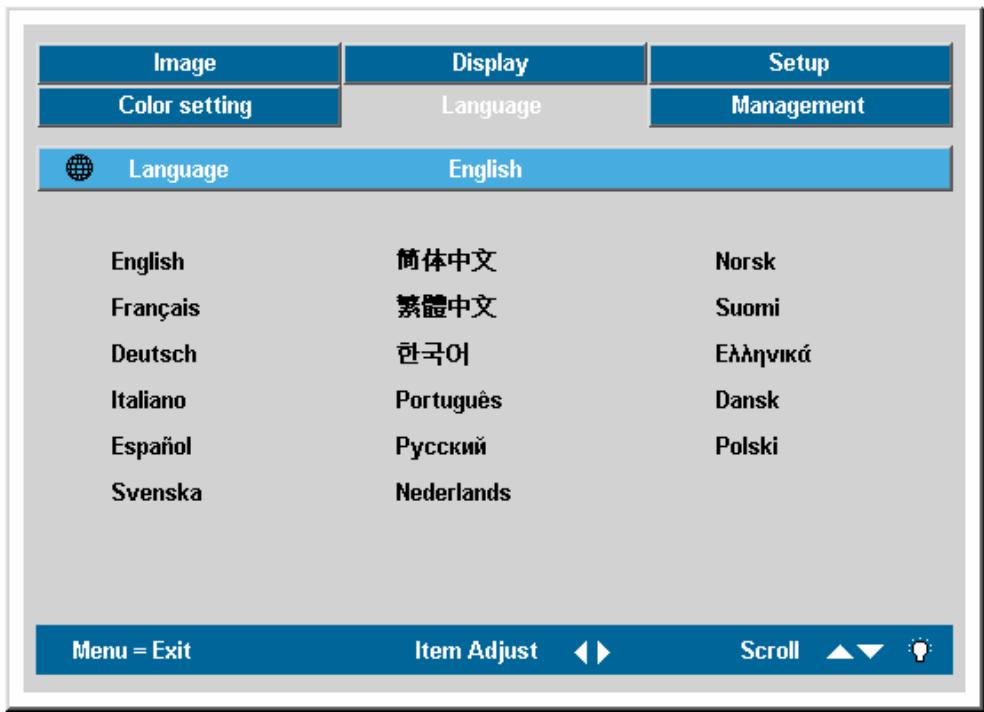Click the Scroll up arrow

click(840, 652)
